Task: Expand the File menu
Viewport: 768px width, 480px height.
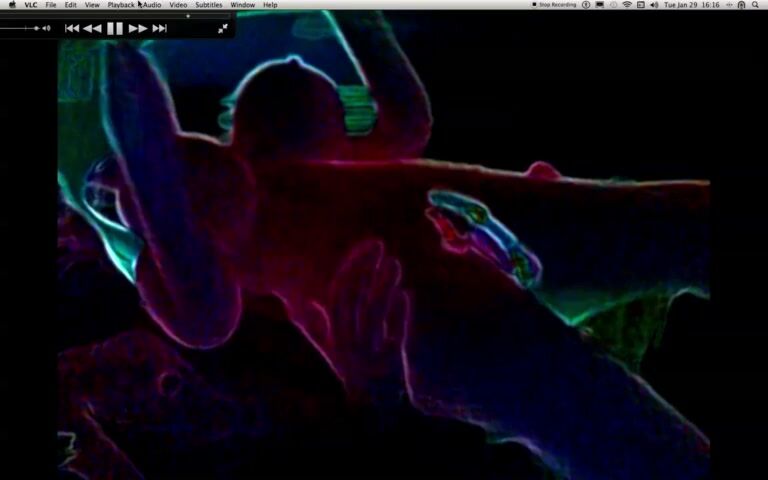Action: tap(50, 5)
